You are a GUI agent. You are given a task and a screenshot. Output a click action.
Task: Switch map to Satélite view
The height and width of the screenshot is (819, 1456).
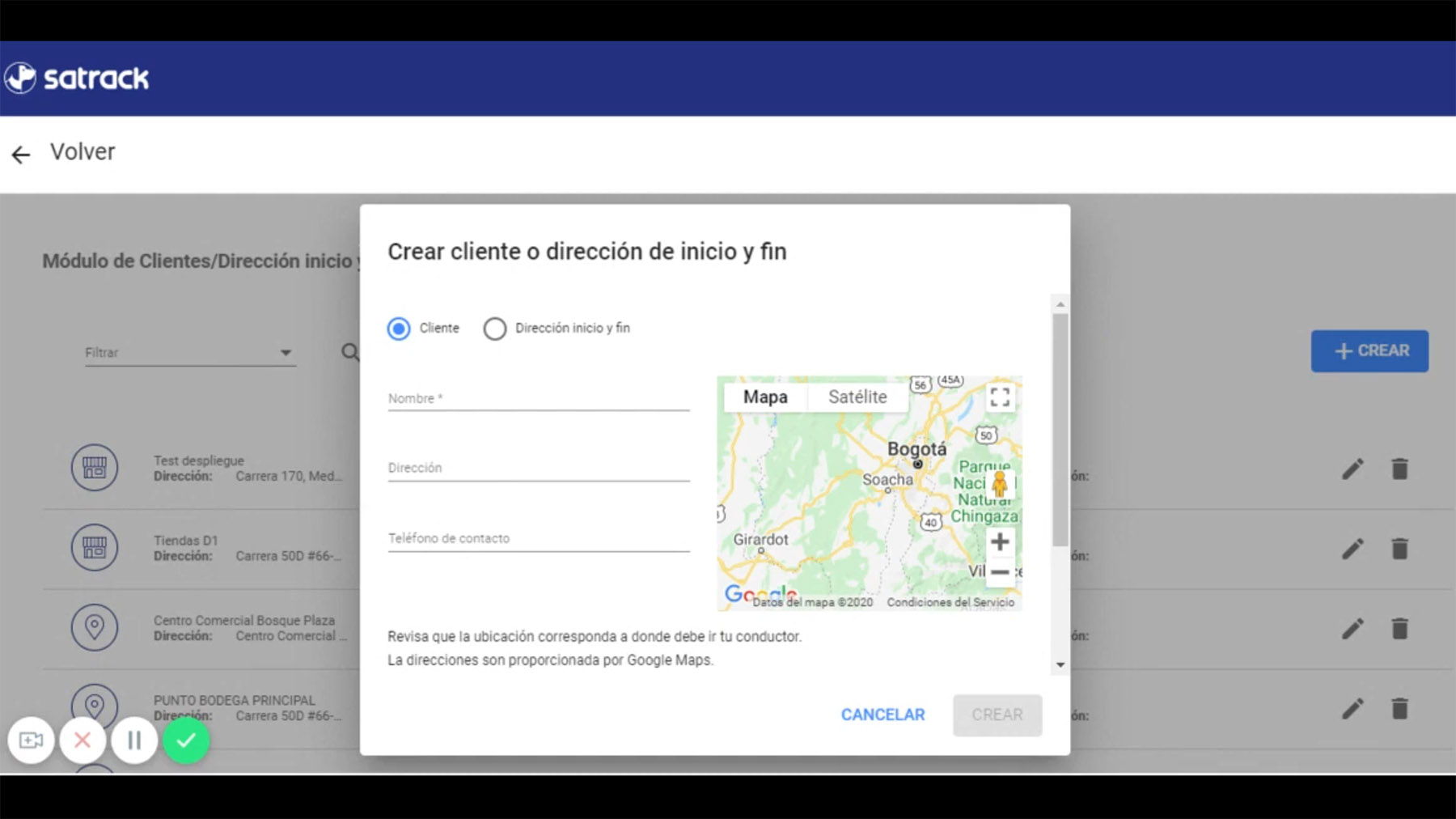tap(857, 397)
